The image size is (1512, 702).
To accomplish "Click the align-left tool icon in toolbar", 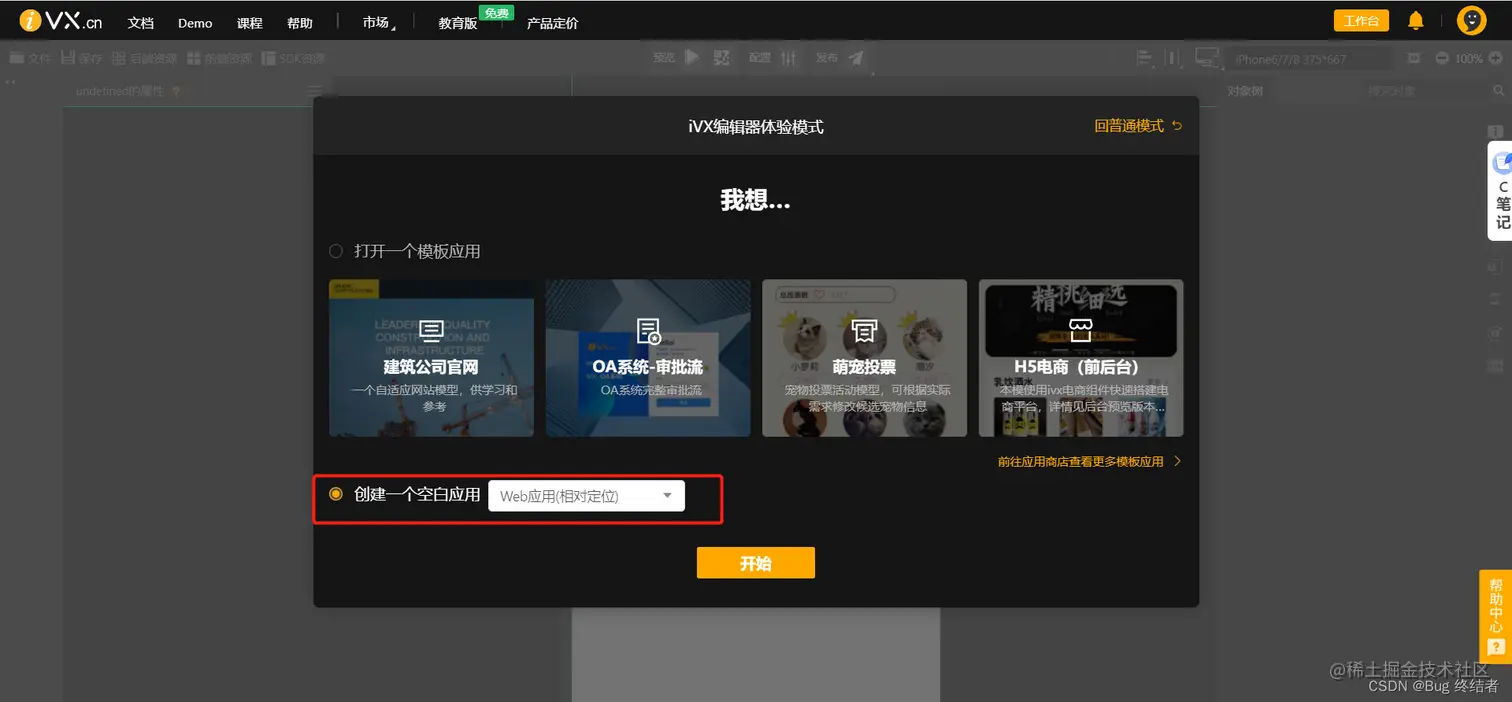I will pos(1145,58).
